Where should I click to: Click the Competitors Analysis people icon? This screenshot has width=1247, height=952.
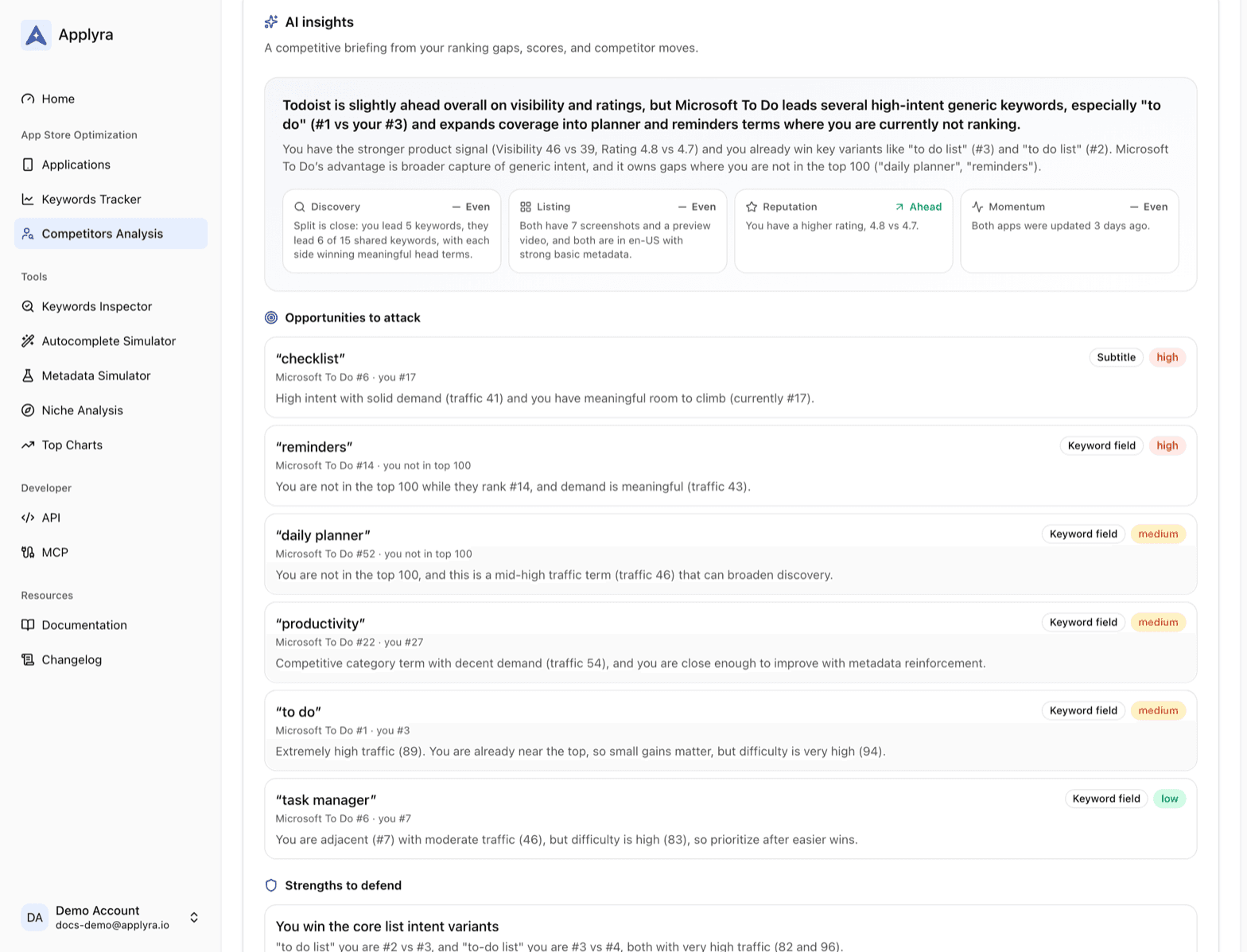coord(28,234)
